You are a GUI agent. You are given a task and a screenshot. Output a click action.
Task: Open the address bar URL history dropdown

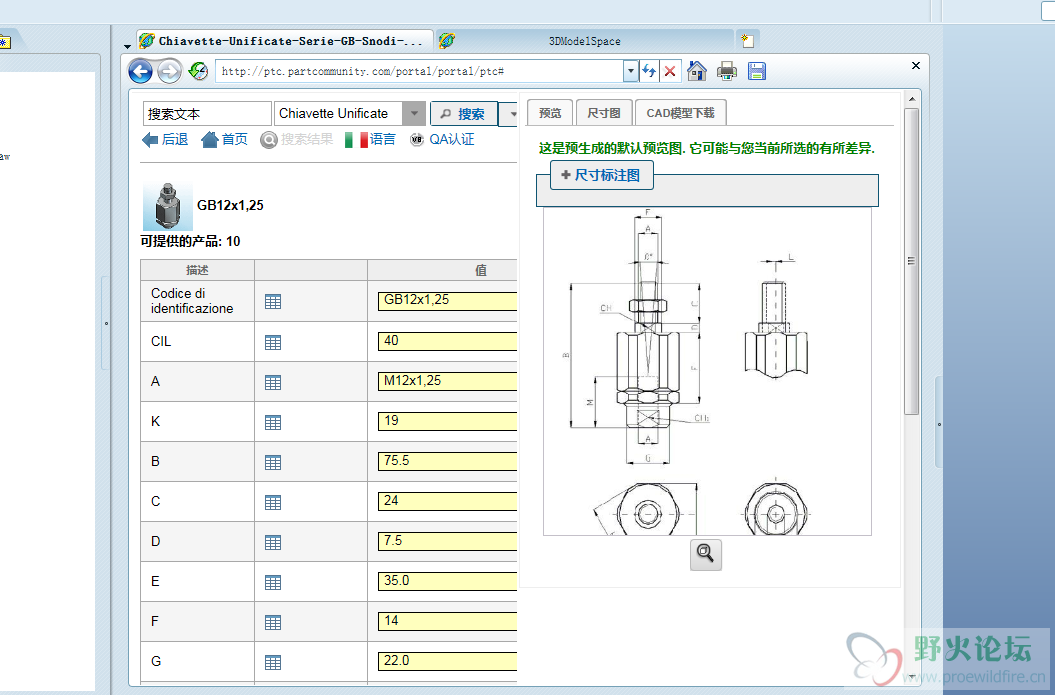tap(631, 71)
